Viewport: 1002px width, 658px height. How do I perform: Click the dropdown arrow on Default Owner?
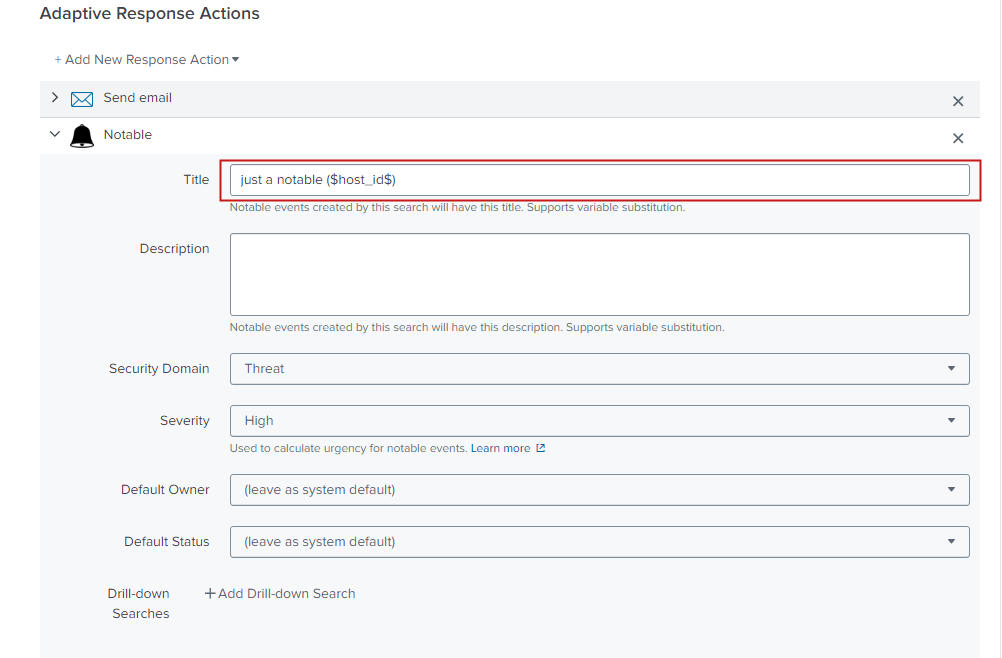[x=953, y=490]
